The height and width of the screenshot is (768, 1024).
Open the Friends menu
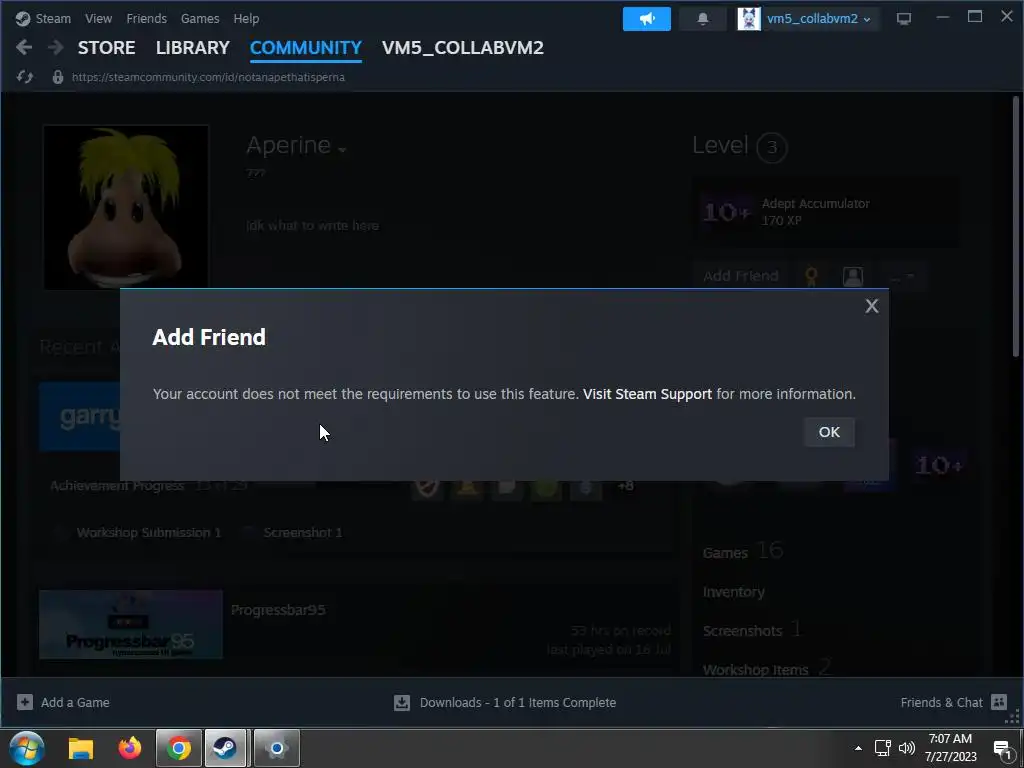[146, 18]
